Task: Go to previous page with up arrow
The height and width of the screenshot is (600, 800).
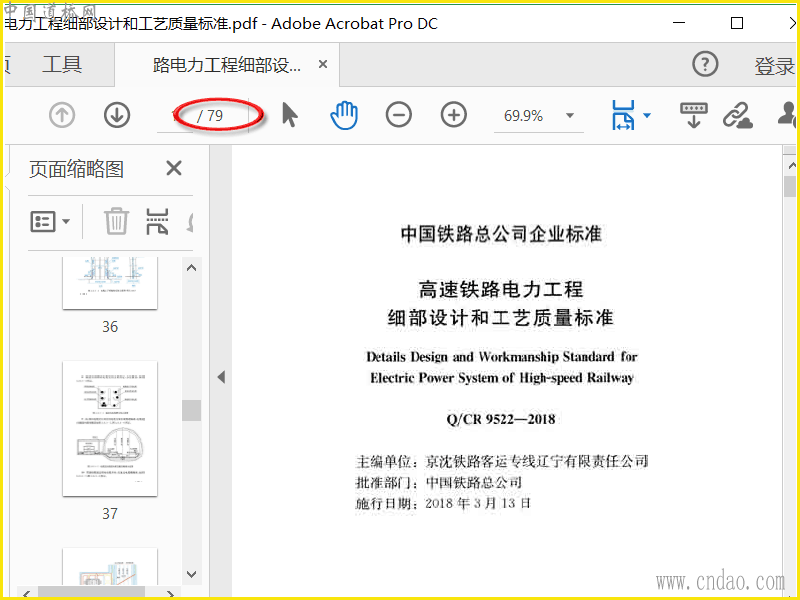Action: click(62, 115)
